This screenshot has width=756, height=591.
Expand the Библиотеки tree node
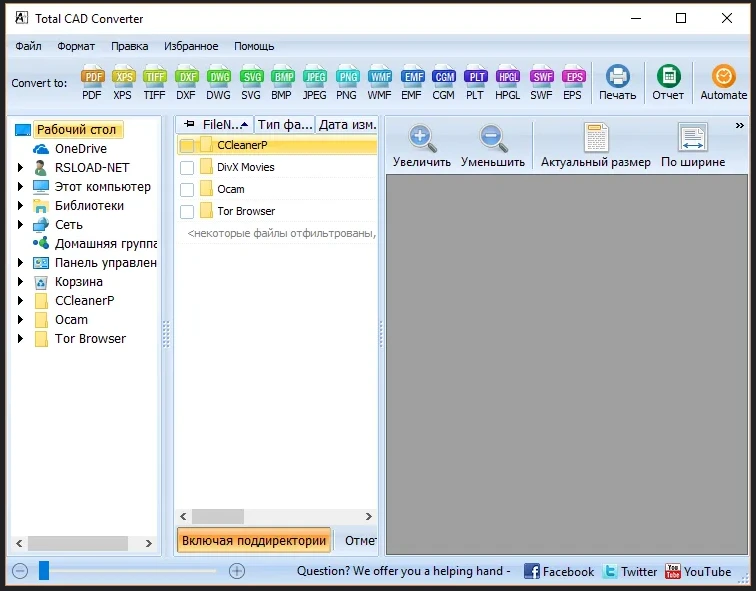pyautogui.click(x=20, y=206)
